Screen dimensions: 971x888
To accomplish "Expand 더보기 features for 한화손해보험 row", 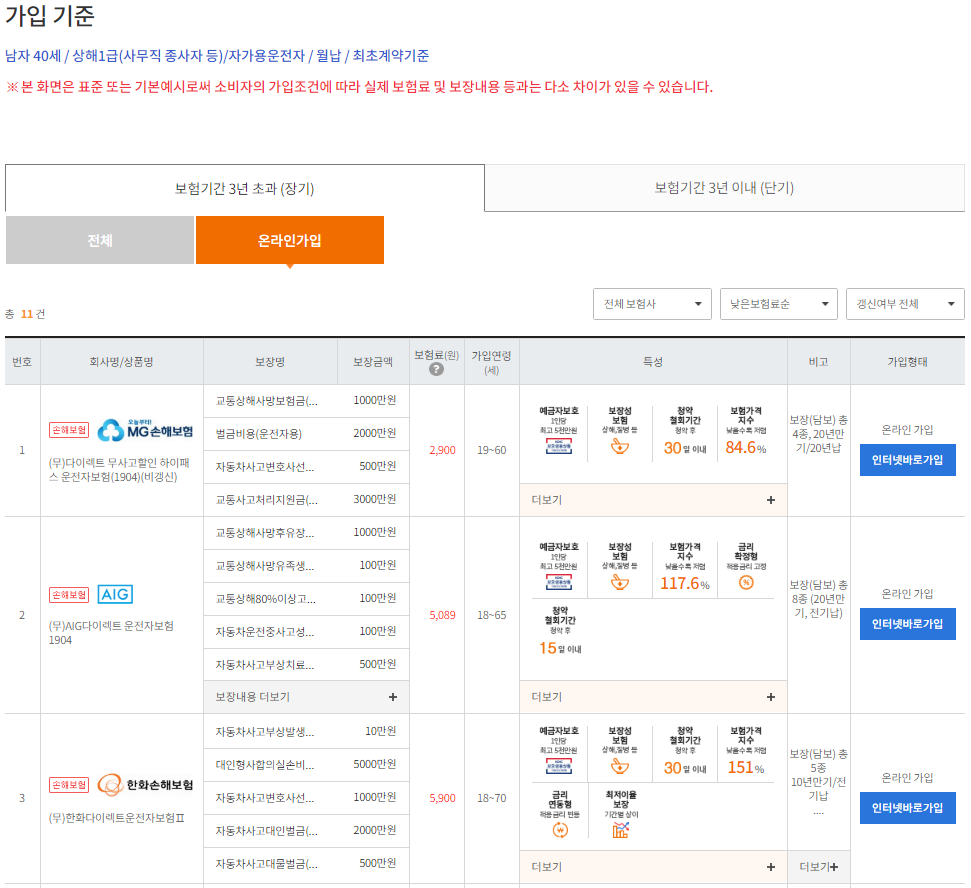I will [653, 867].
